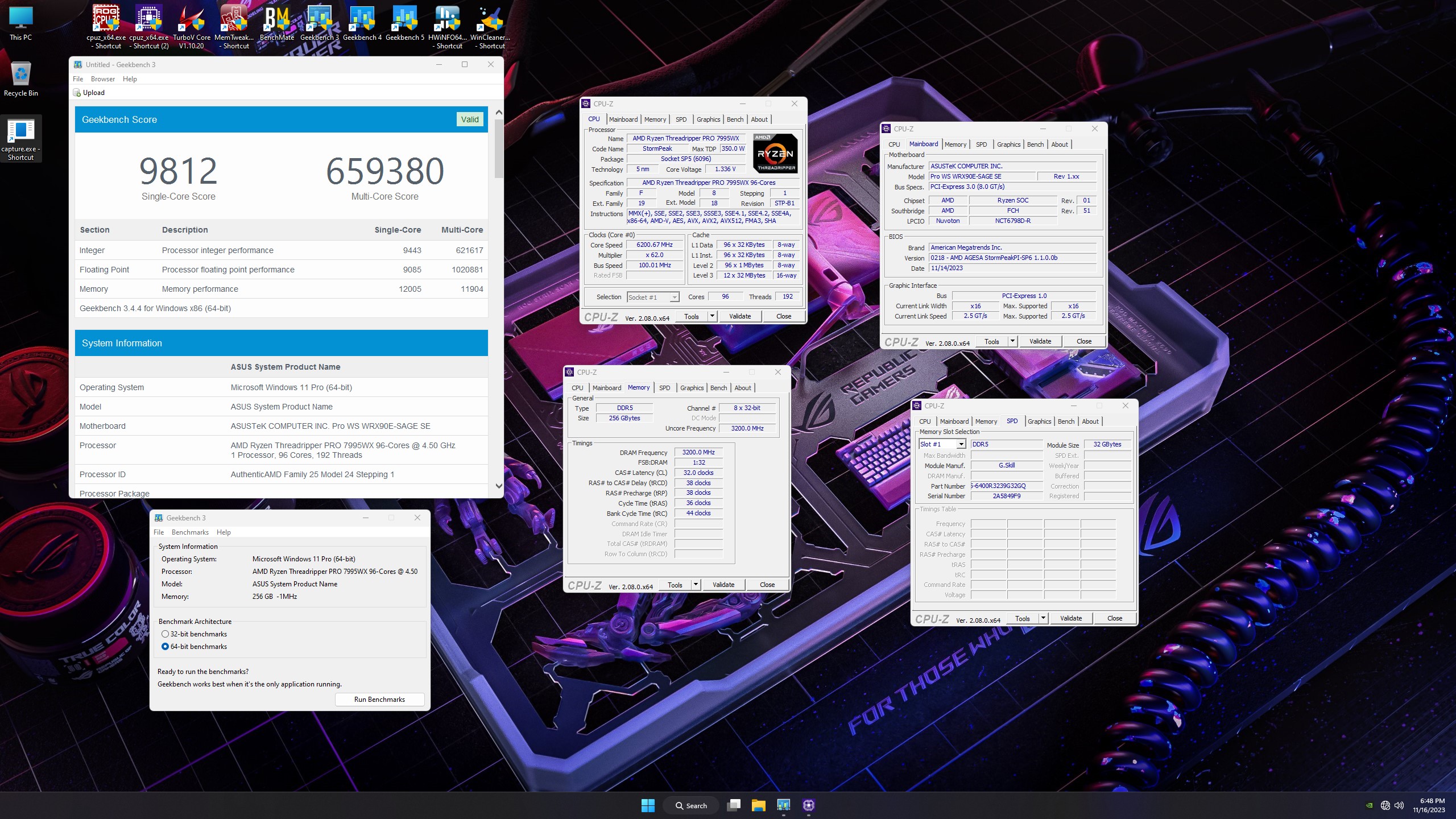Click the taskbar Search box
The height and width of the screenshot is (819, 1456).
(692, 805)
